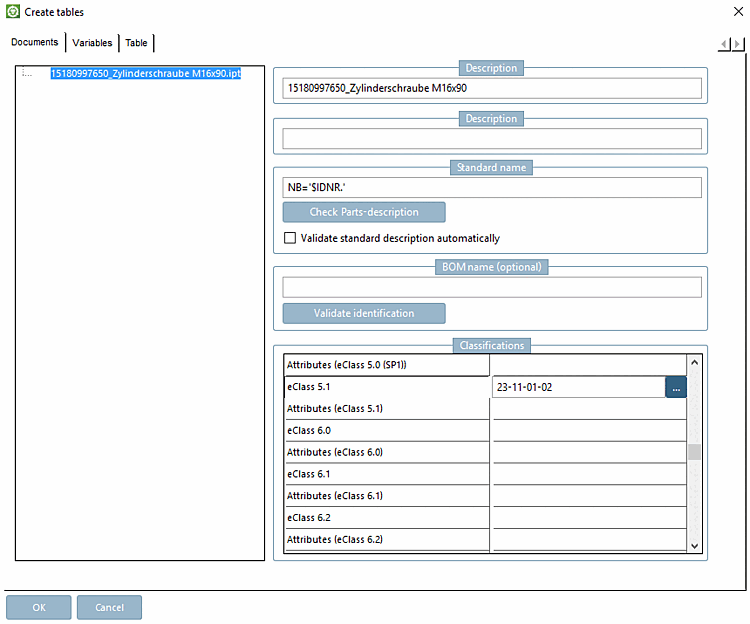
Task: Switch to the Documents tab
Action: (34, 42)
